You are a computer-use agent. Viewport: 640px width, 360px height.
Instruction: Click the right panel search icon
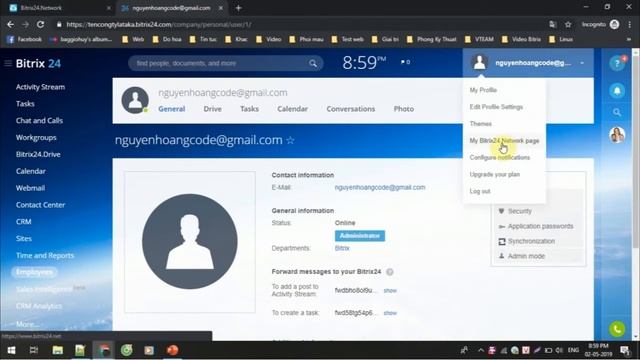coord(617,112)
